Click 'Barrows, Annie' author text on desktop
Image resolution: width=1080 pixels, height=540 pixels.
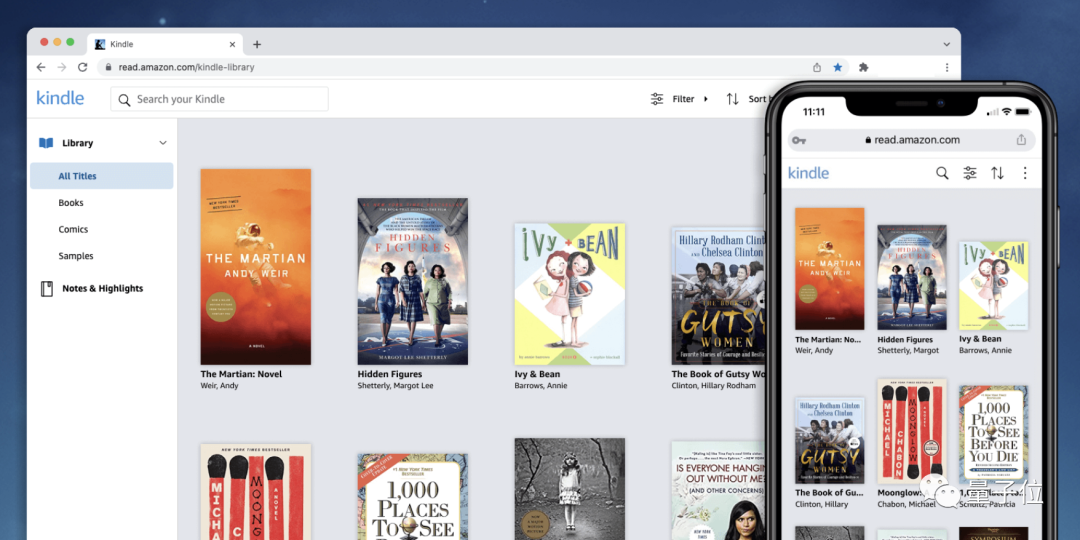coord(541,386)
